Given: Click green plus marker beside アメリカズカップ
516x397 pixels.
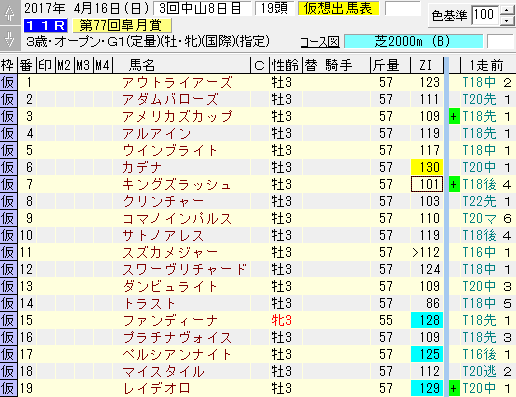Looking at the screenshot, I should [x=454, y=116].
